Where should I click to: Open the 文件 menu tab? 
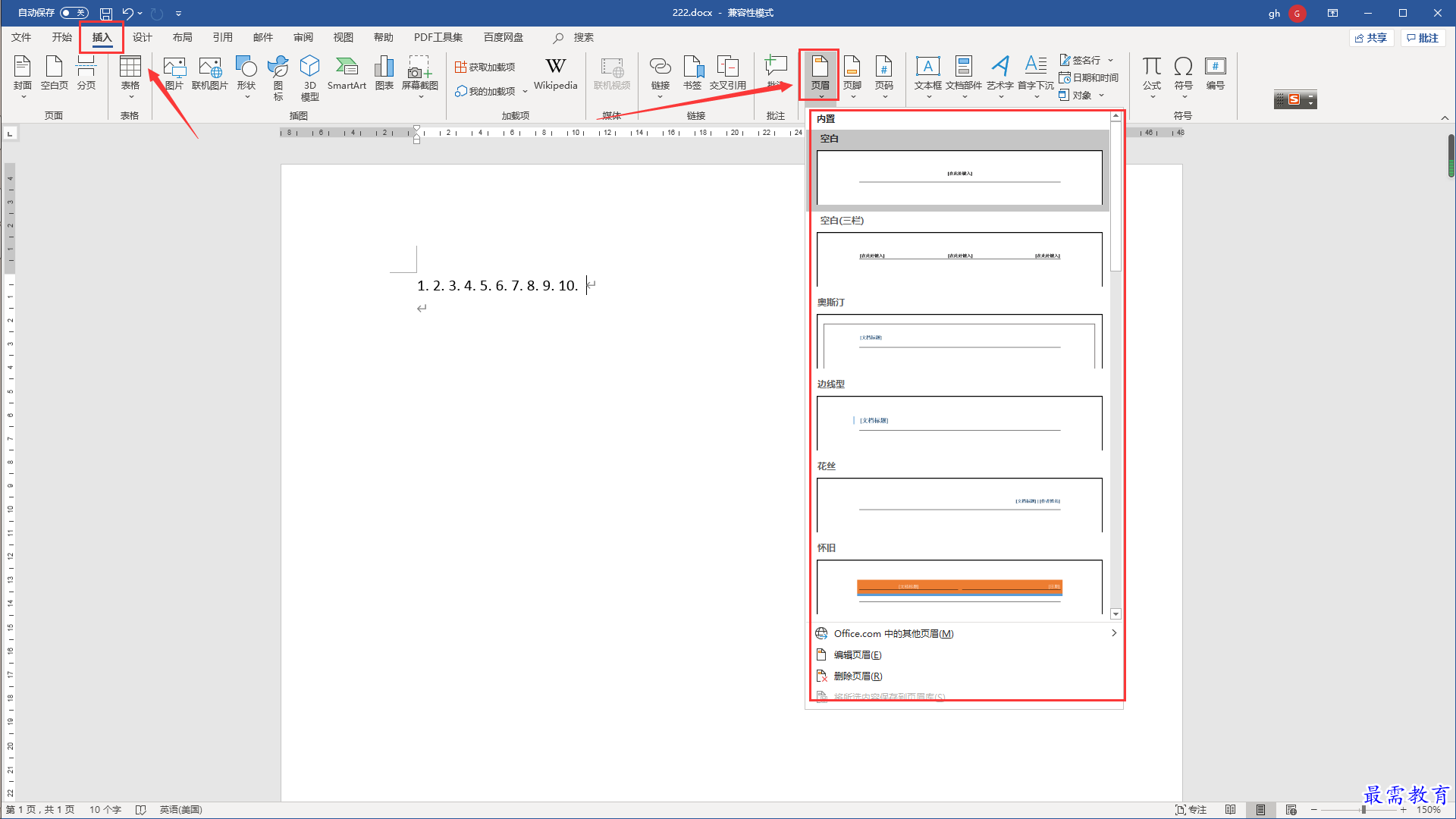click(21, 37)
